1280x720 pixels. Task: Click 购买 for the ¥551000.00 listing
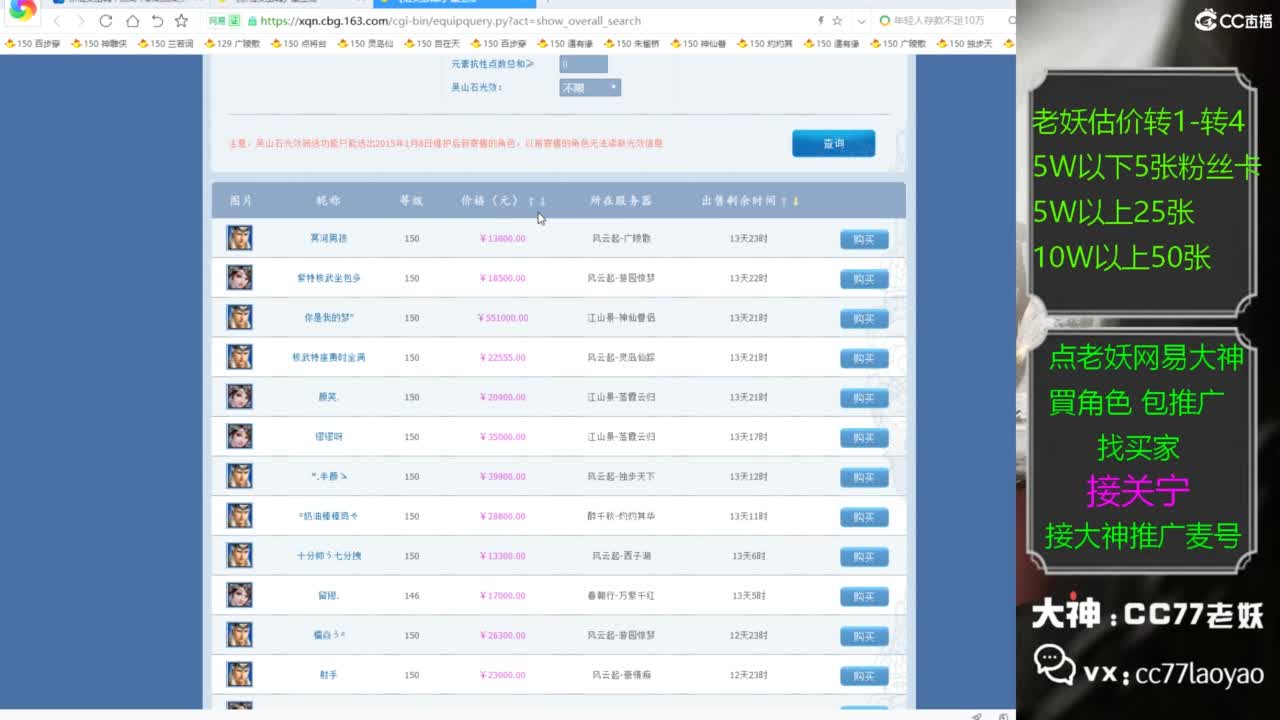tap(864, 318)
